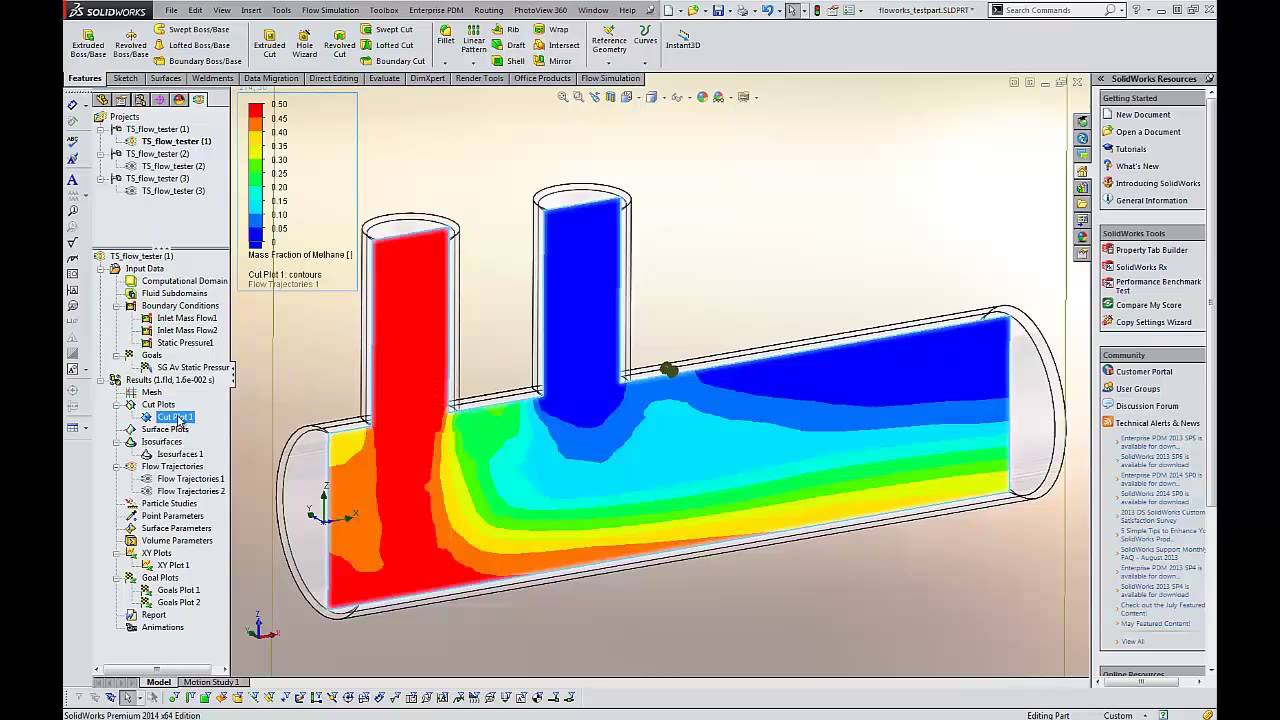Open the FeatureManager design tree tab icon
Viewport: 1280px width, 720px height.
click(x=103, y=100)
